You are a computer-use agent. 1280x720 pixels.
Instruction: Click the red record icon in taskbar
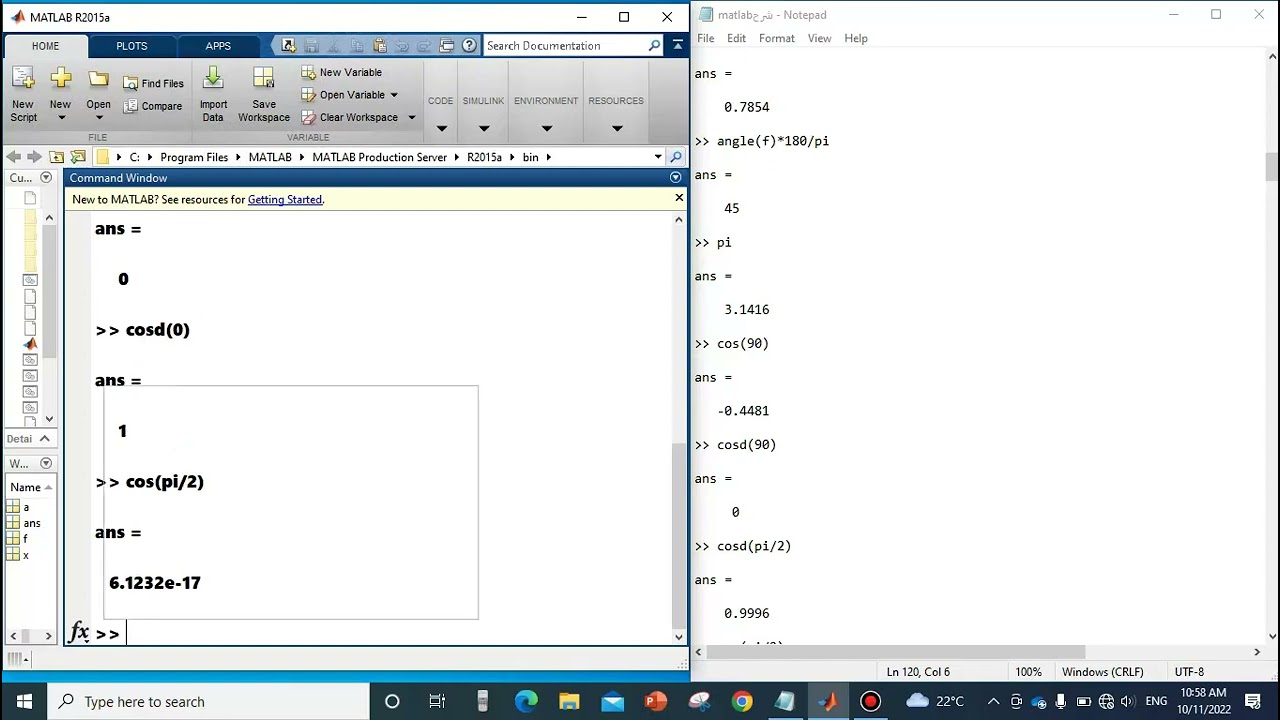click(x=870, y=701)
